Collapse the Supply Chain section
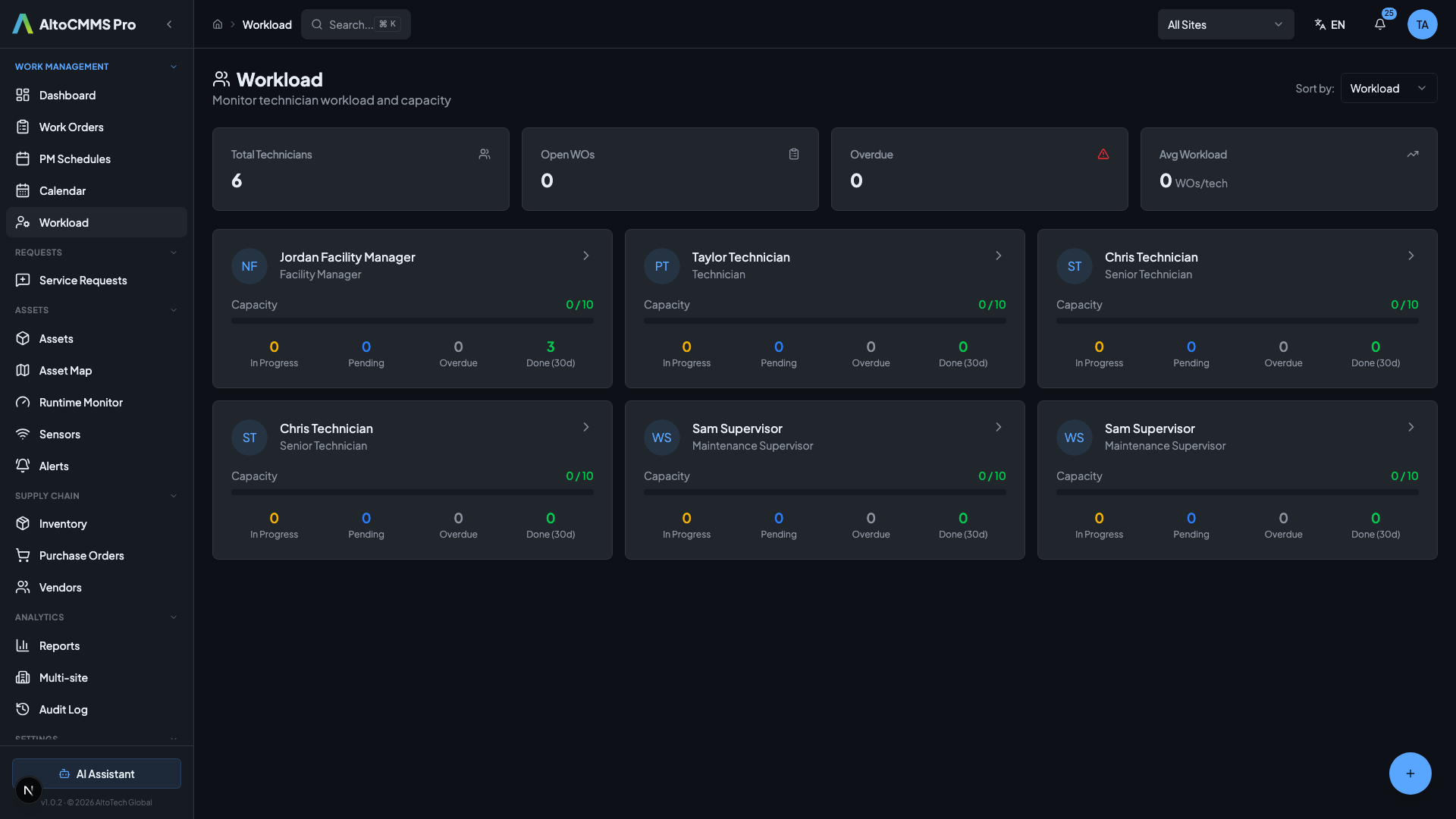 point(174,496)
